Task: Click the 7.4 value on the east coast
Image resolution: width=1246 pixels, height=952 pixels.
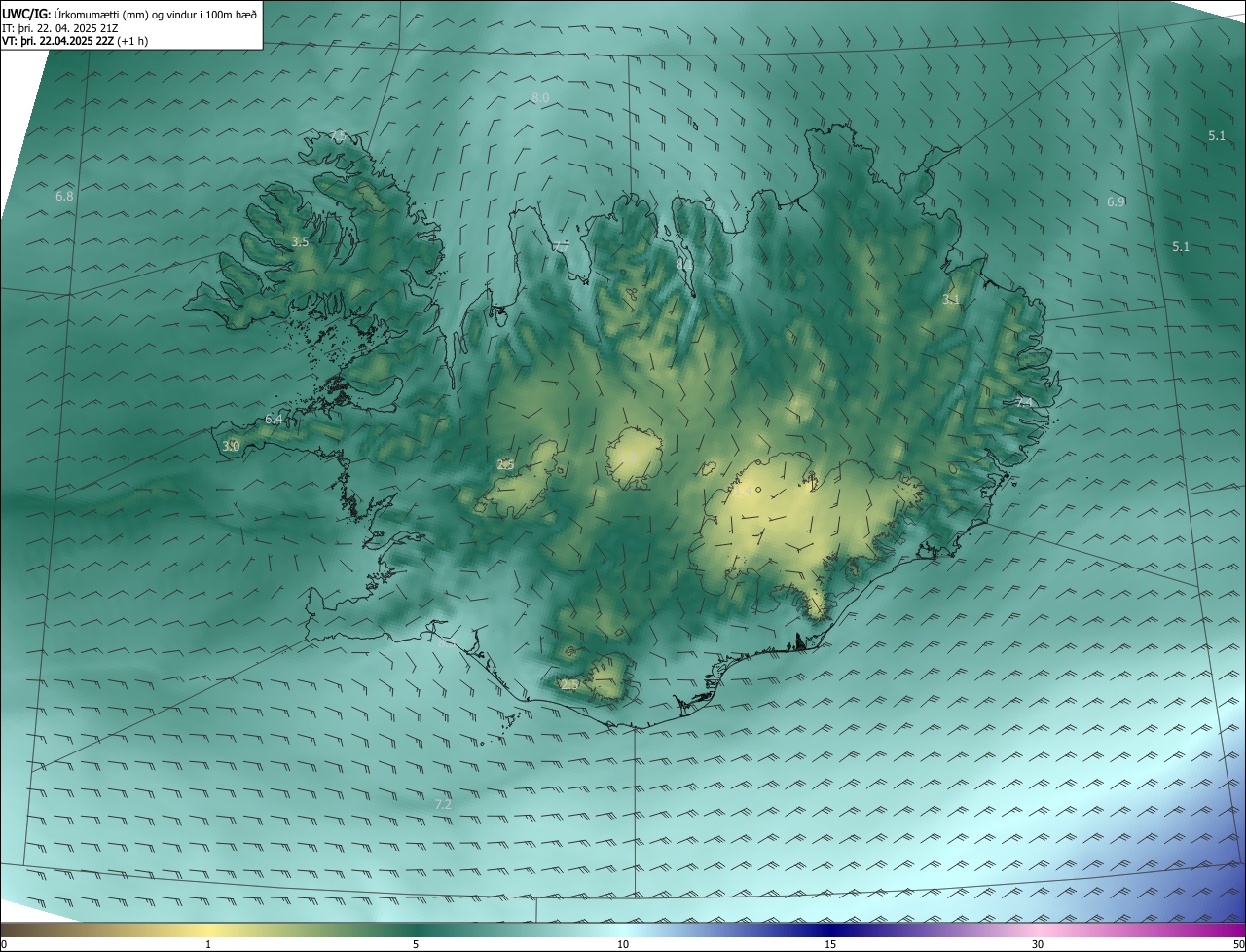Action: click(1024, 402)
